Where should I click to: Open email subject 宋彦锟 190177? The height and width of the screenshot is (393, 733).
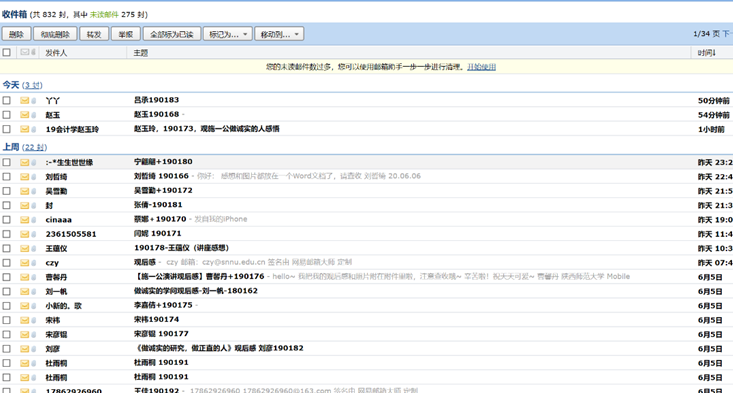coord(161,334)
